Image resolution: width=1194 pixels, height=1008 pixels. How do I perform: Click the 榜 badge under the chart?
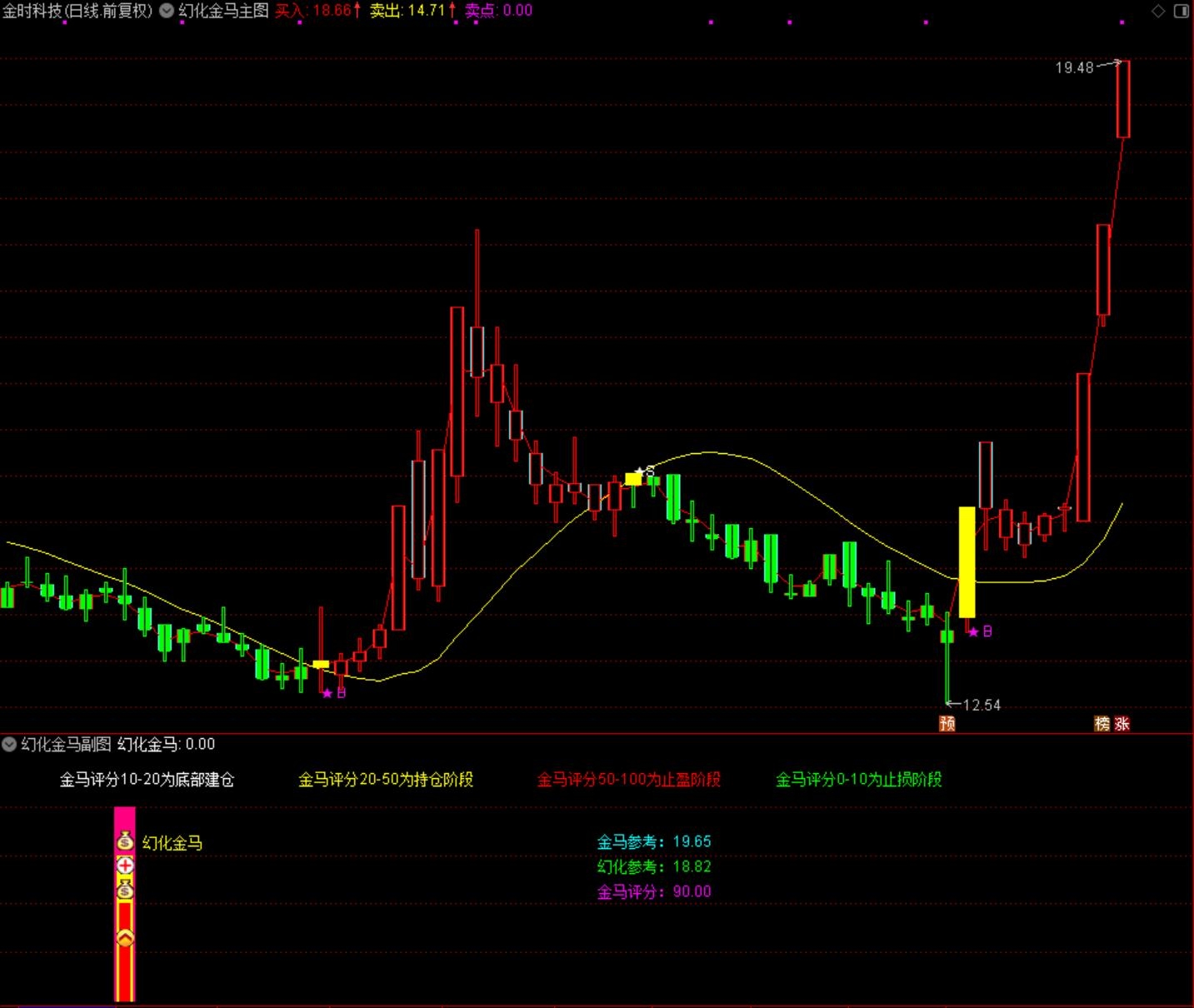click(x=1102, y=723)
